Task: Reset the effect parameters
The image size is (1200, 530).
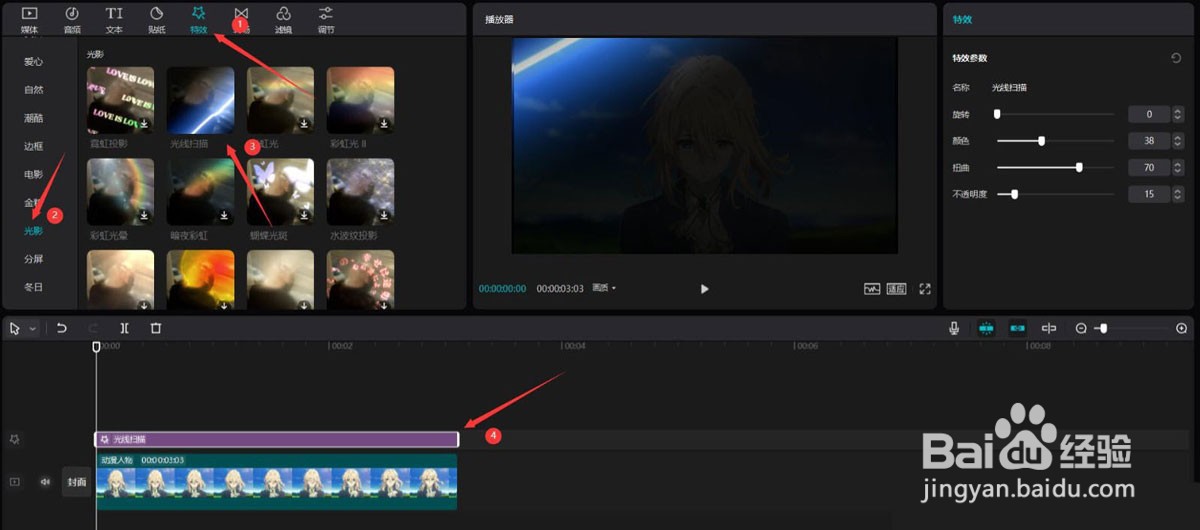Action: click(x=1176, y=58)
